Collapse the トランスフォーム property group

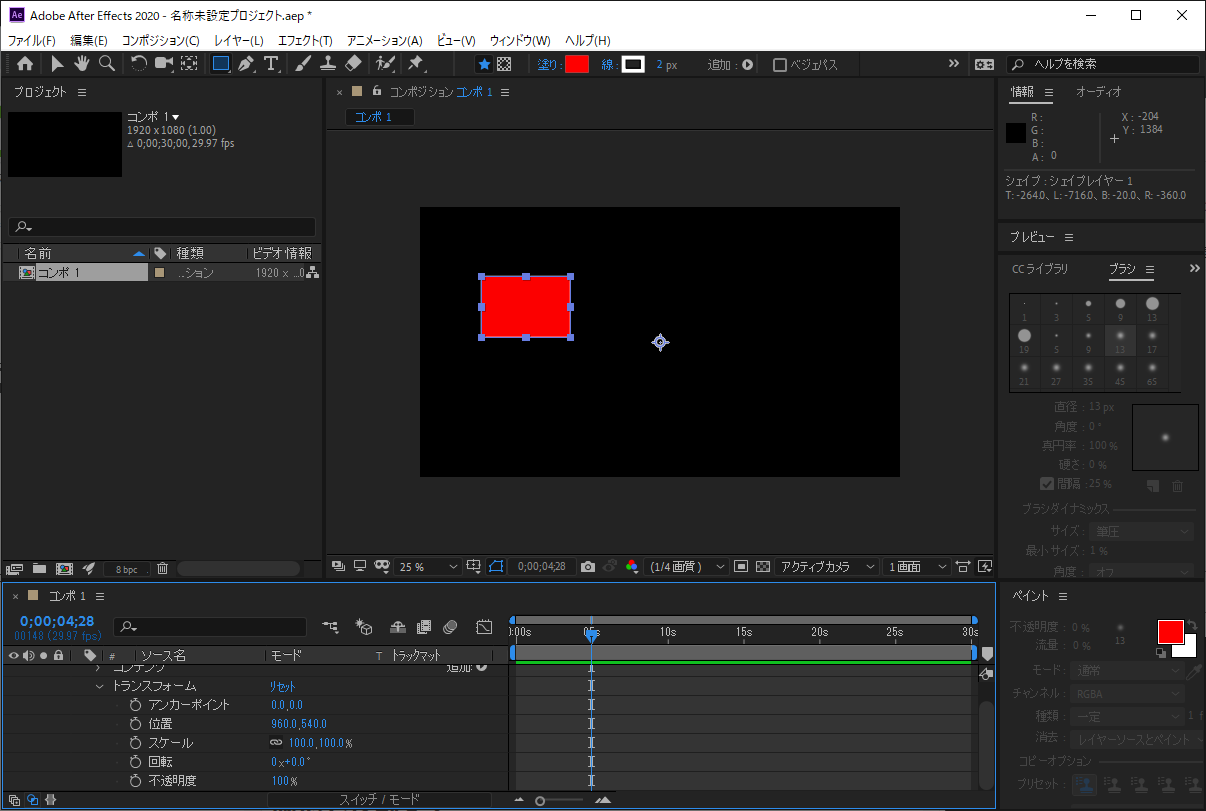coord(99,687)
